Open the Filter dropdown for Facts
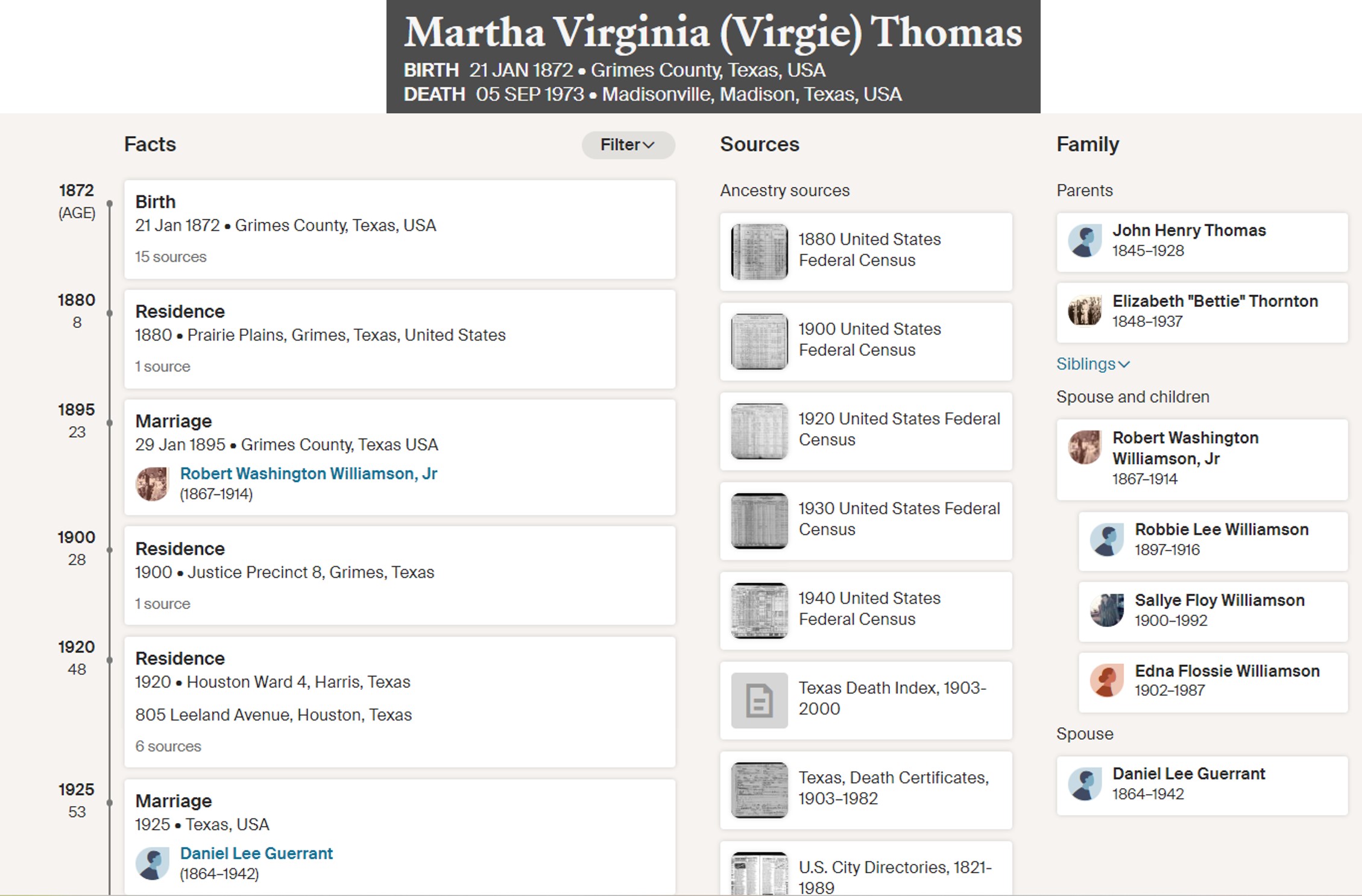Image resolution: width=1362 pixels, height=896 pixels. coord(628,145)
